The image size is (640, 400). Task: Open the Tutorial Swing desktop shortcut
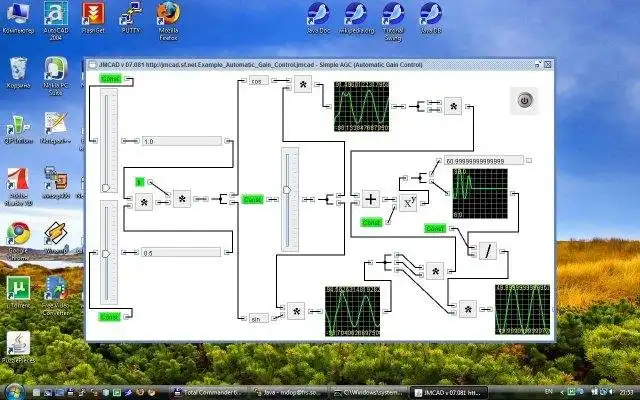pyautogui.click(x=393, y=22)
